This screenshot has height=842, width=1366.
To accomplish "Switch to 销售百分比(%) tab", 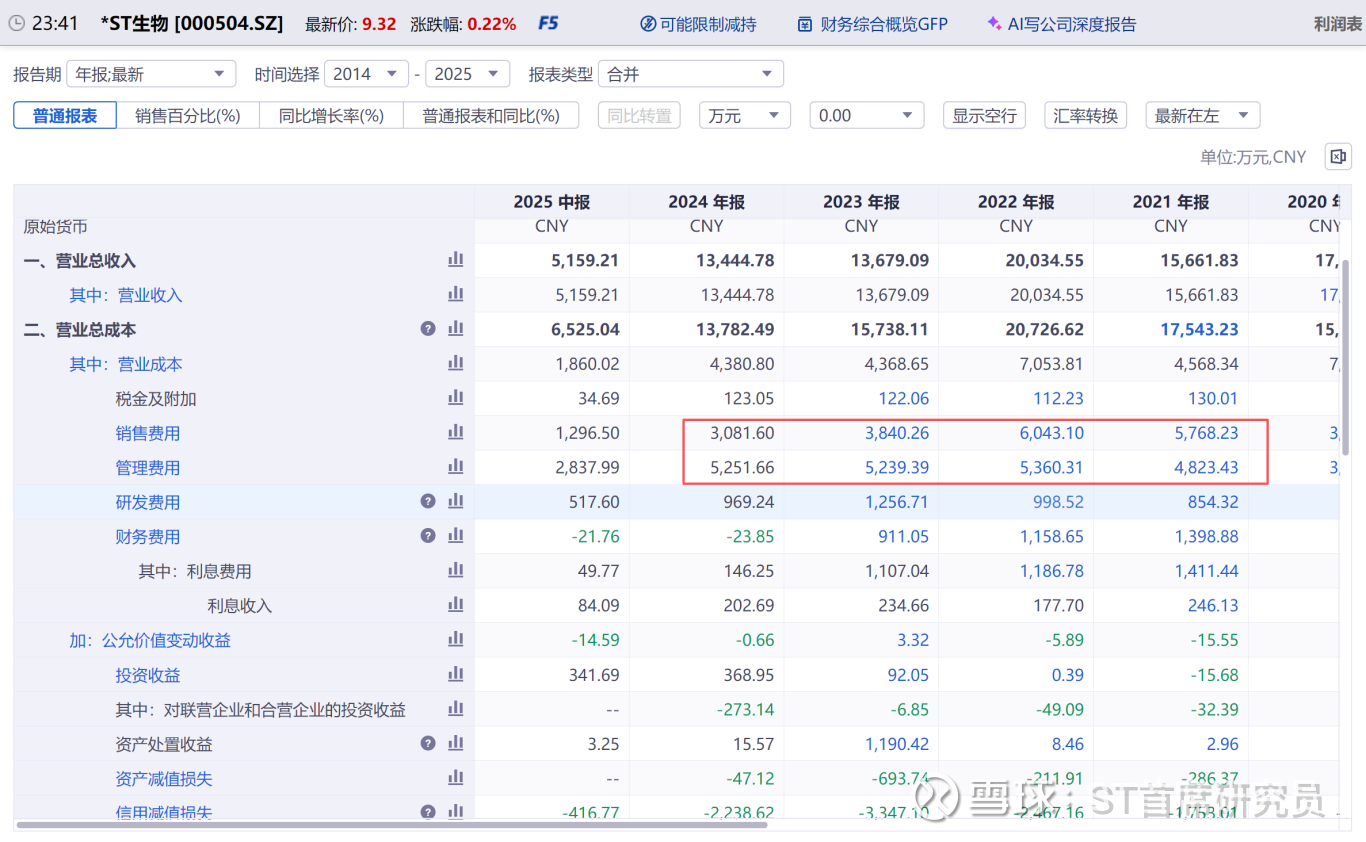I will click(188, 116).
